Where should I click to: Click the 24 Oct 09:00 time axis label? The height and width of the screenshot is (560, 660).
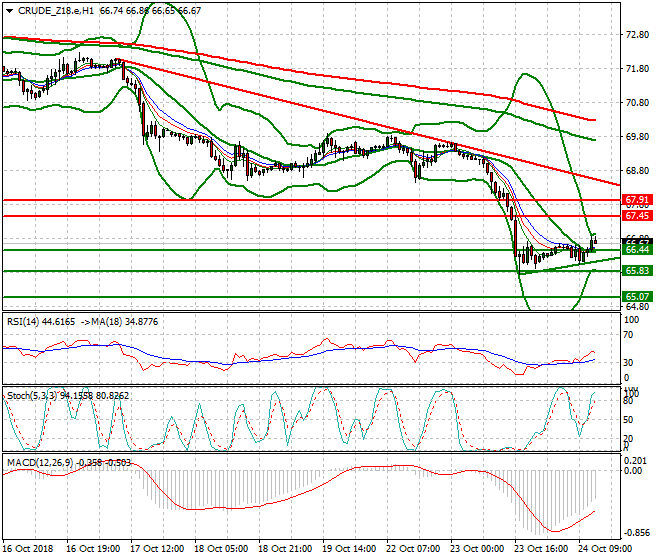(605, 549)
